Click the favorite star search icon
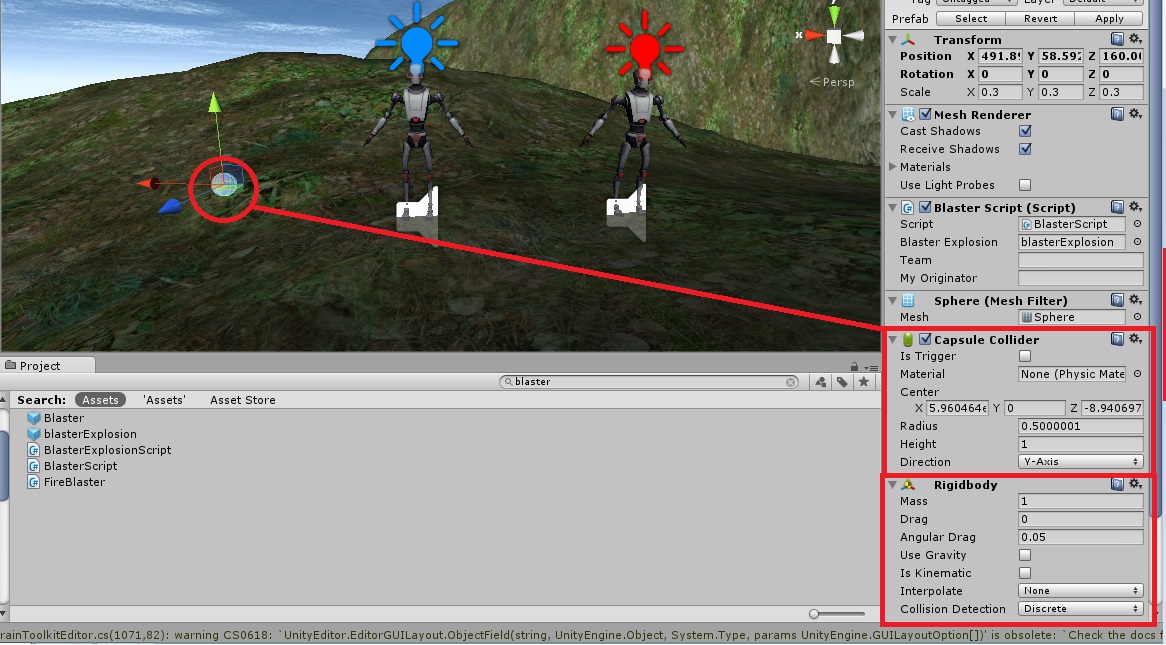 863,382
